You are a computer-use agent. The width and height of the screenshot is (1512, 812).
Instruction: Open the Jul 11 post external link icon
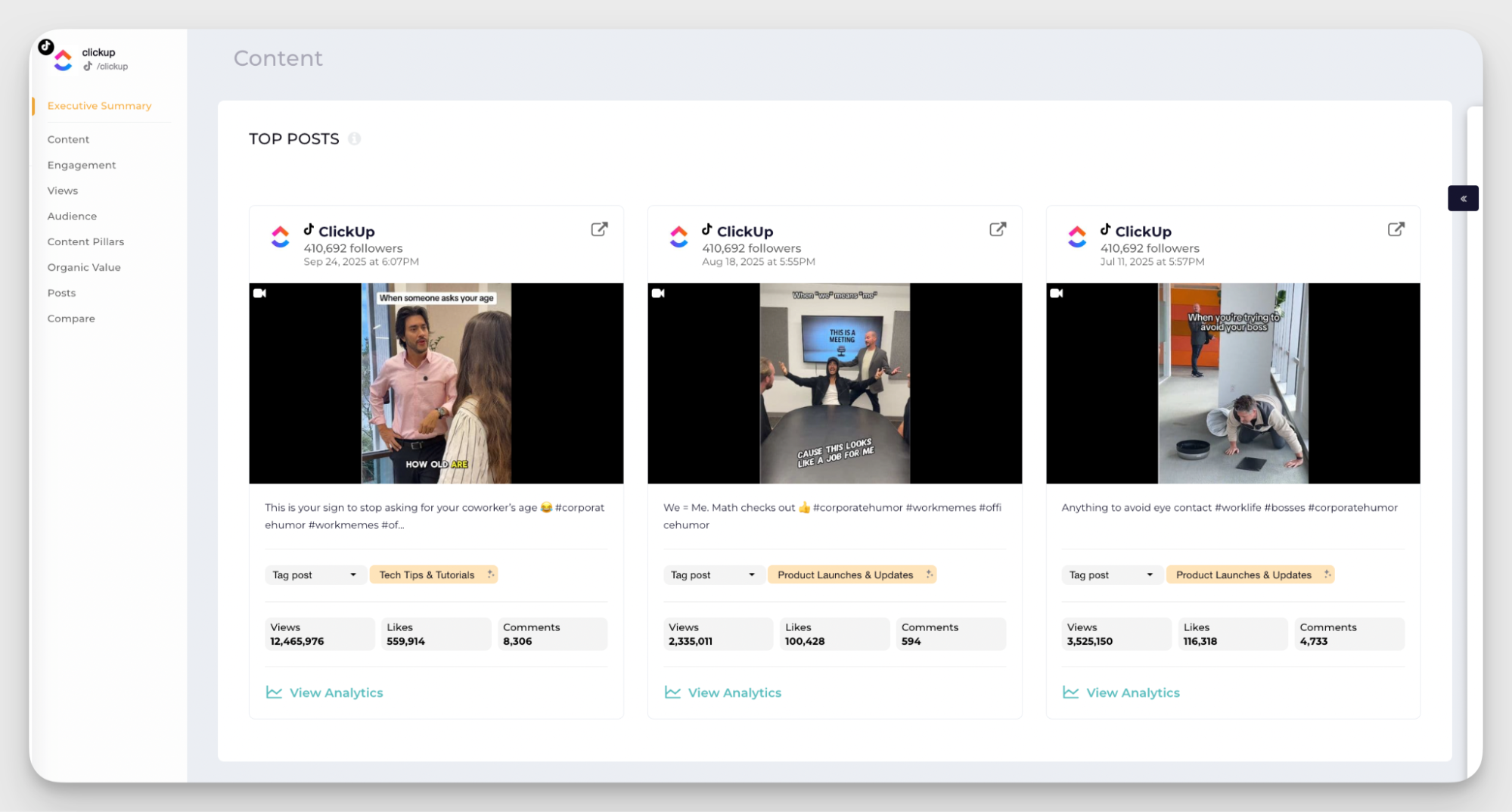[x=1396, y=229]
